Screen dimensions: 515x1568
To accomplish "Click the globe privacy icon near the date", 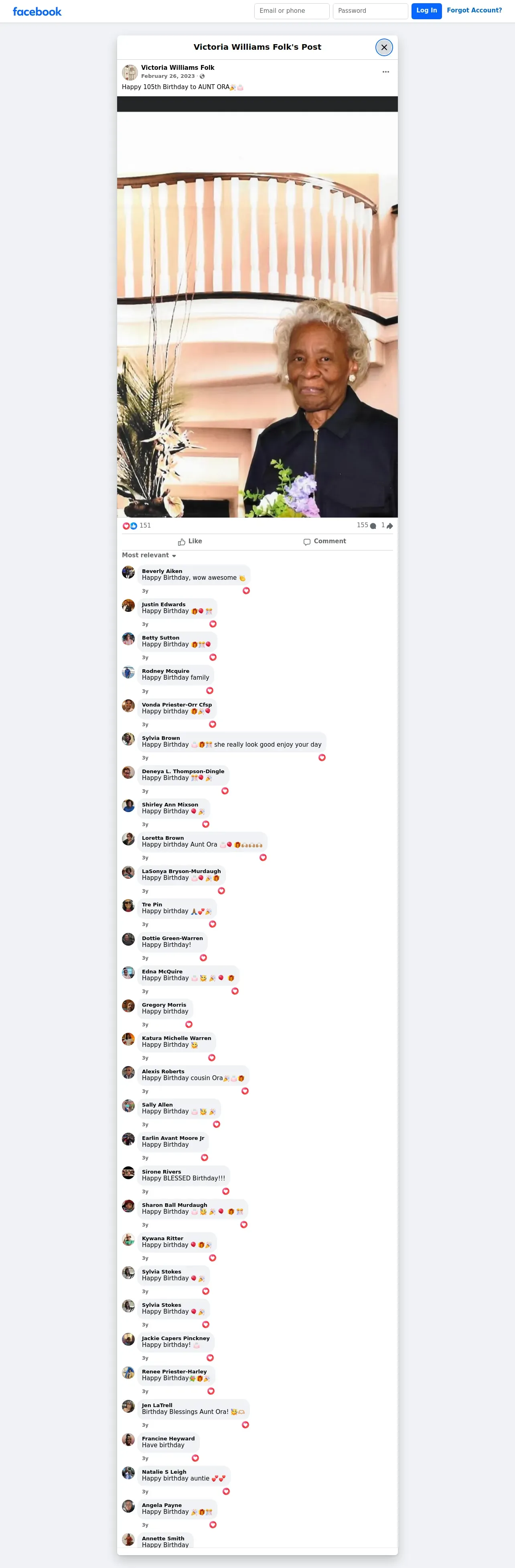I will (x=202, y=77).
